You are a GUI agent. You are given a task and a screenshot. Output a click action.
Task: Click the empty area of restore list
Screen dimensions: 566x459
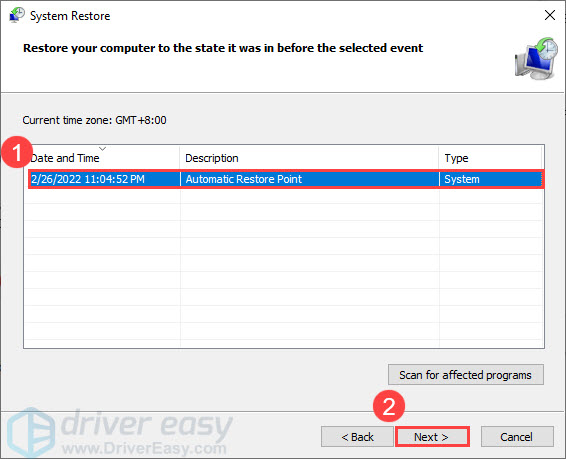(x=284, y=267)
